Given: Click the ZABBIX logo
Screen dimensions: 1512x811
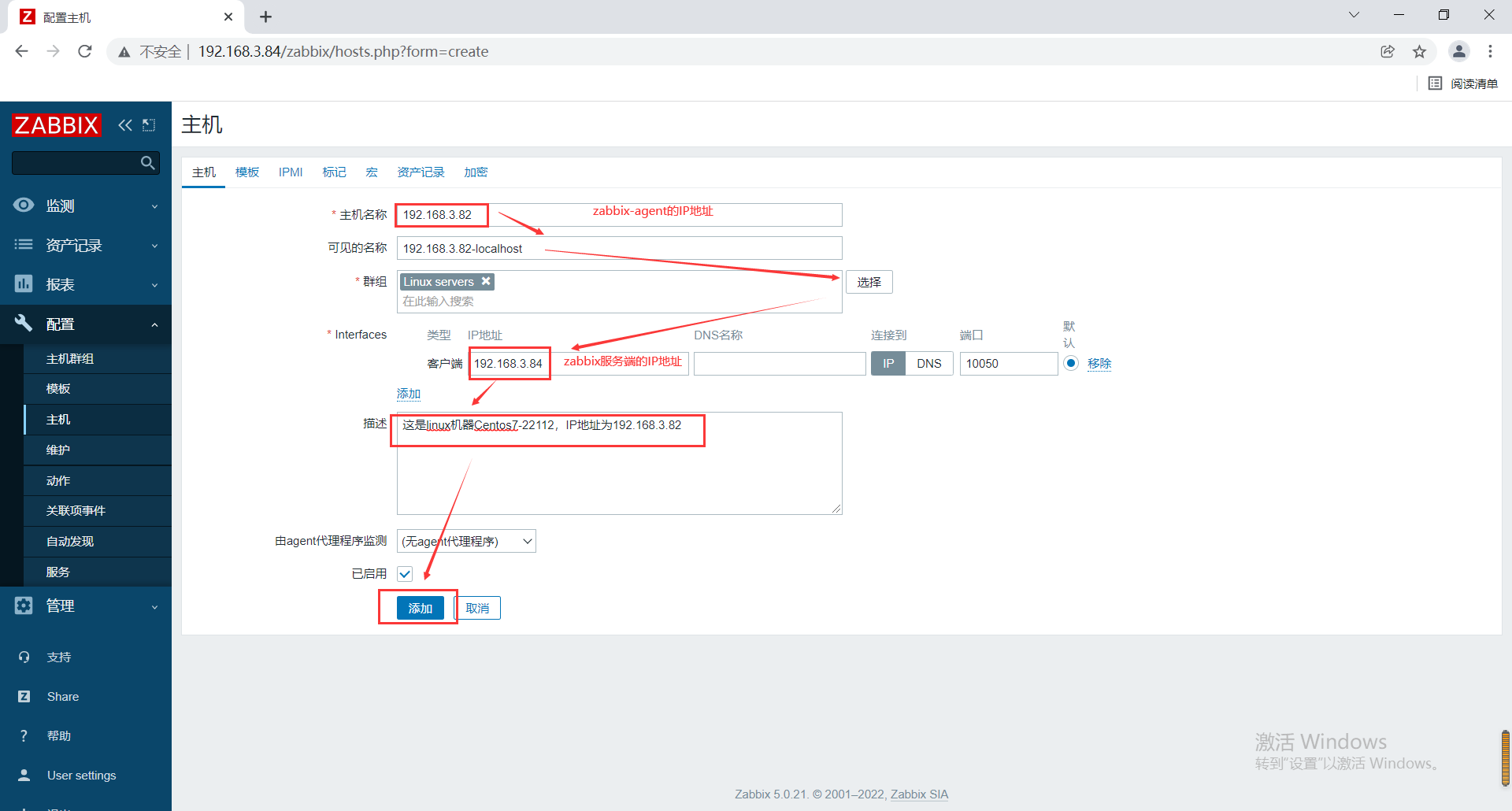Looking at the screenshot, I should point(57,125).
